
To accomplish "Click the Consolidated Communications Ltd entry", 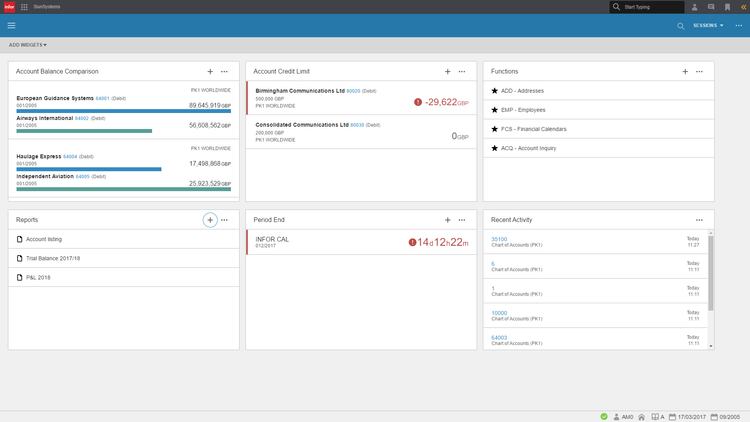I will (x=362, y=132).
